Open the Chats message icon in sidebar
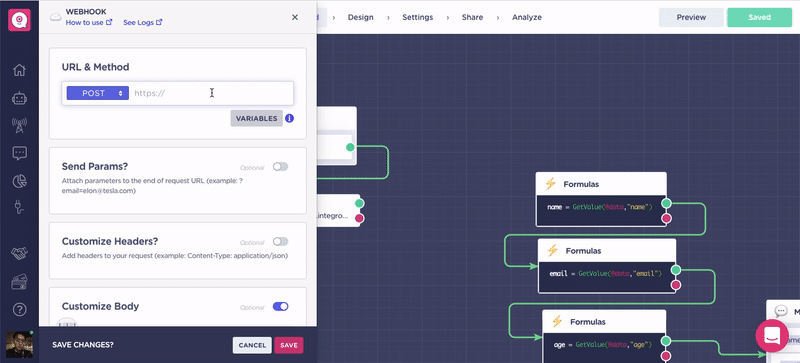This screenshot has width=800, height=363. pyautogui.click(x=19, y=153)
